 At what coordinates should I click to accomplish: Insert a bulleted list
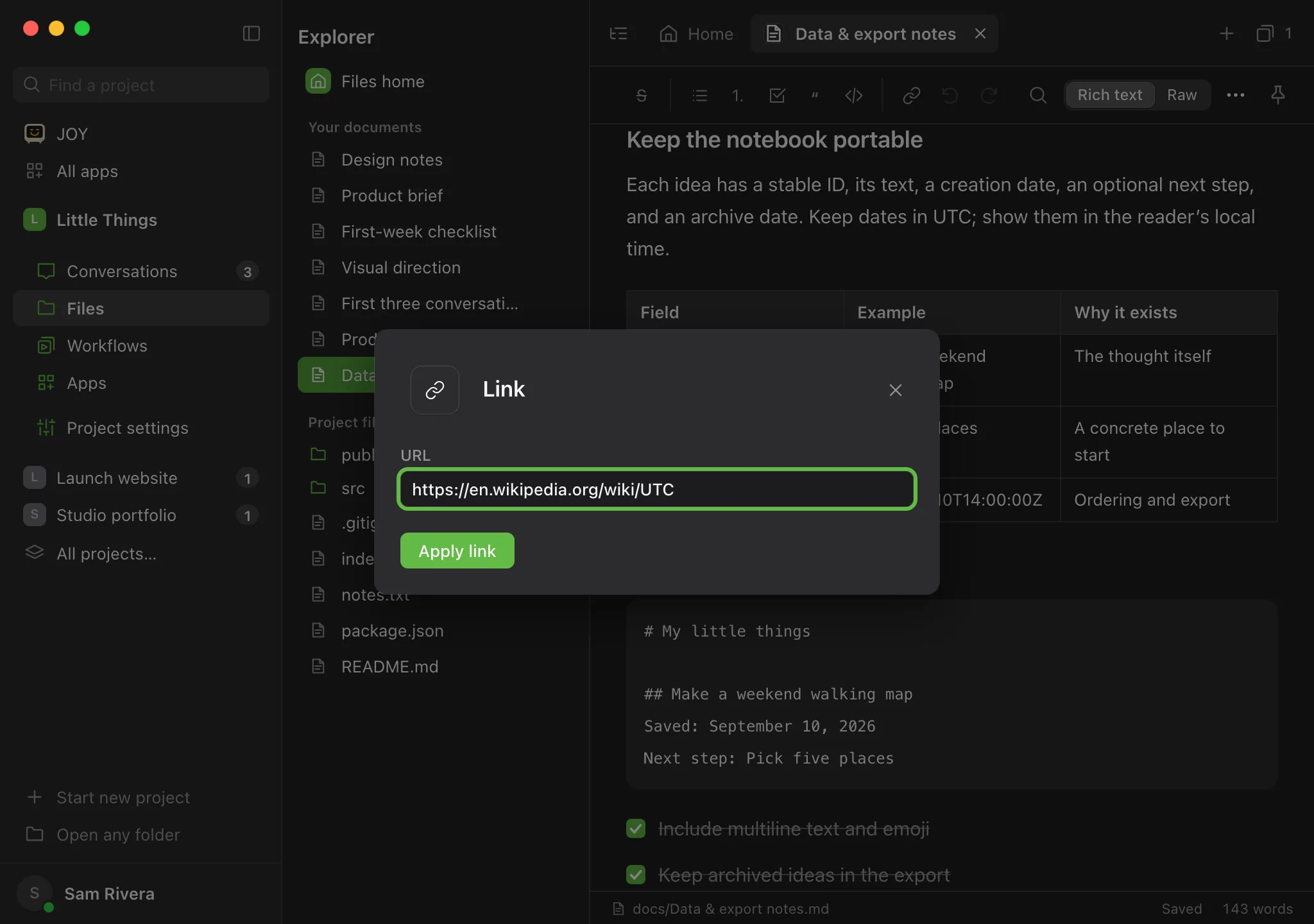tap(700, 96)
